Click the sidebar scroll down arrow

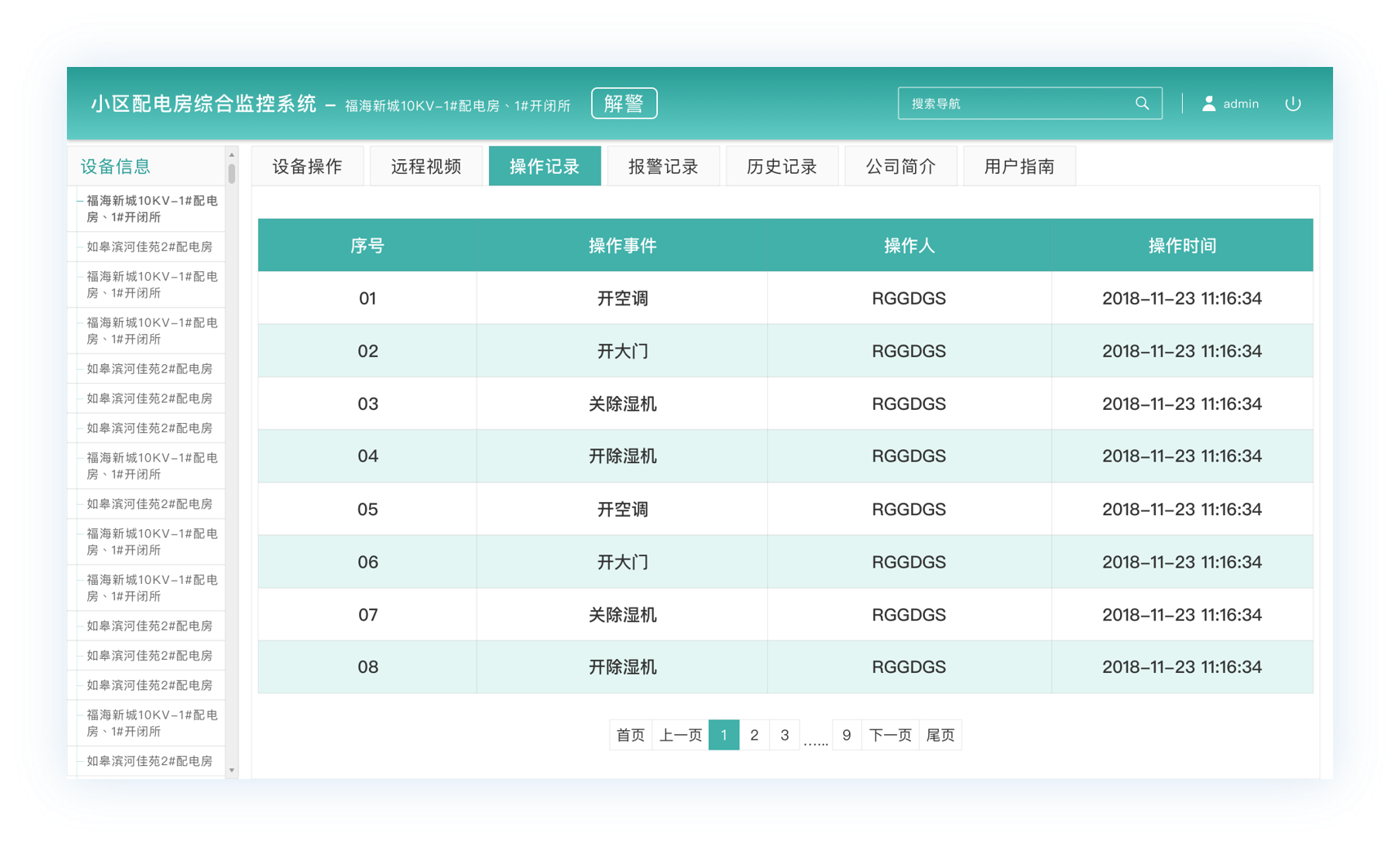click(x=232, y=770)
